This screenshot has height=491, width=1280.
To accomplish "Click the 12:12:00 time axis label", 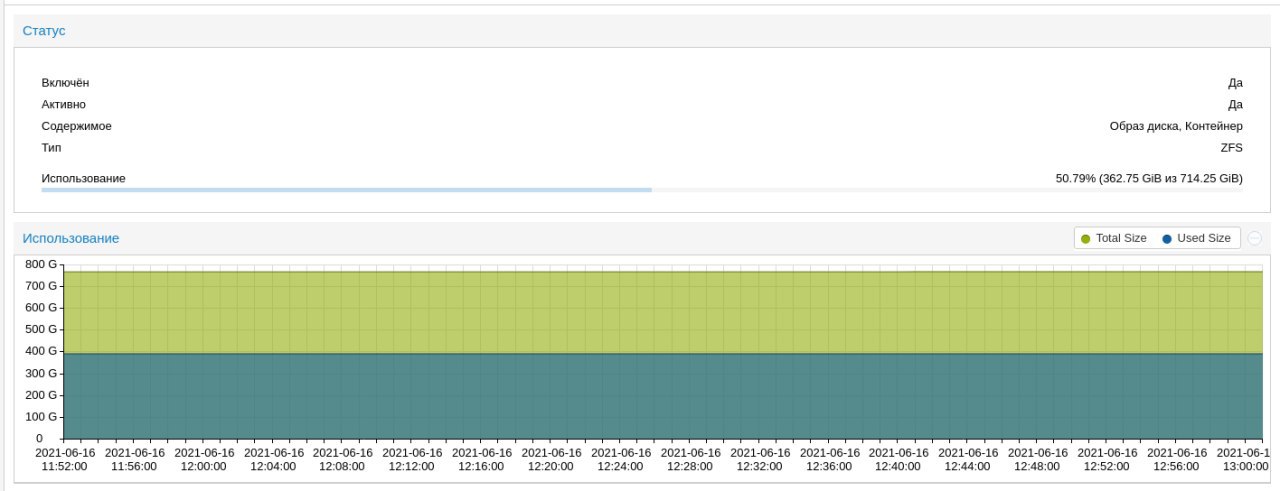I will tap(412, 459).
